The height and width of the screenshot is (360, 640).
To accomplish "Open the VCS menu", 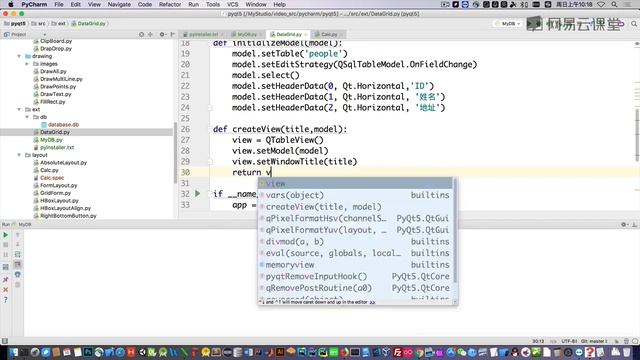I will click(233, 4).
